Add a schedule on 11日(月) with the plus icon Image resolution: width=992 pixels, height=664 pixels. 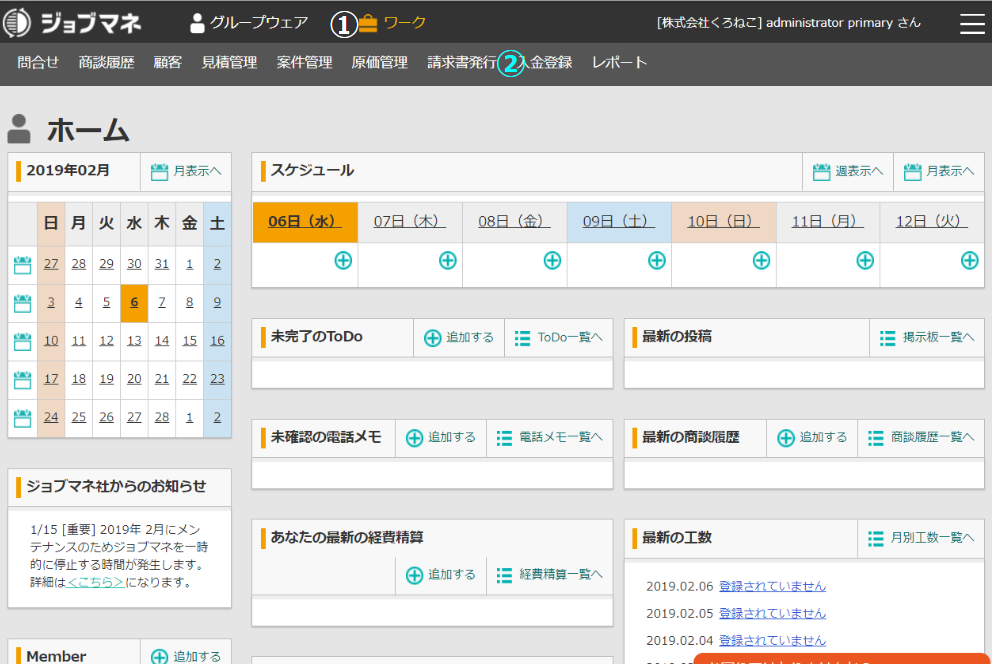coord(865,260)
